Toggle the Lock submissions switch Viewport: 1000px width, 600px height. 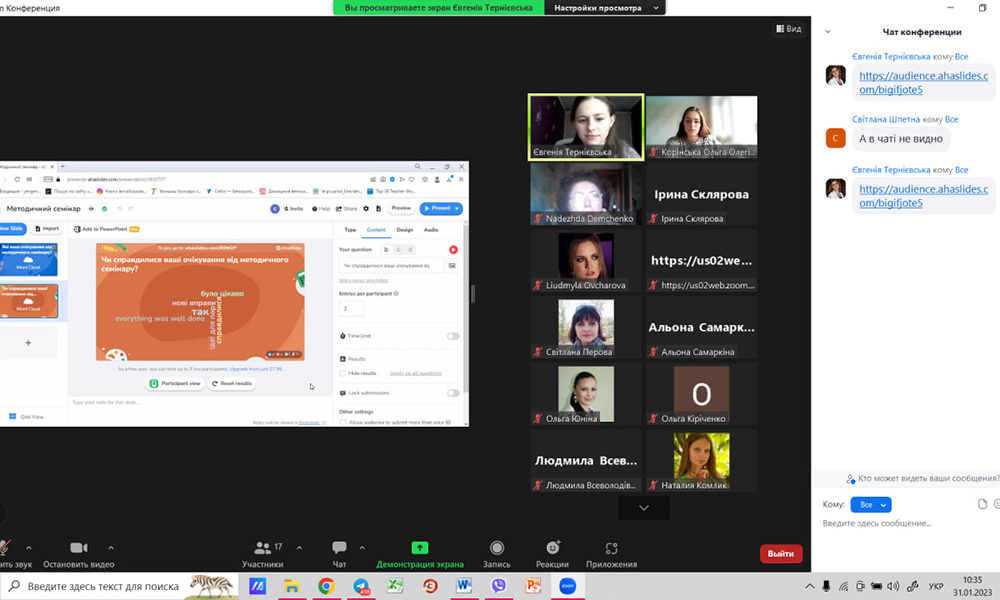[x=453, y=393]
